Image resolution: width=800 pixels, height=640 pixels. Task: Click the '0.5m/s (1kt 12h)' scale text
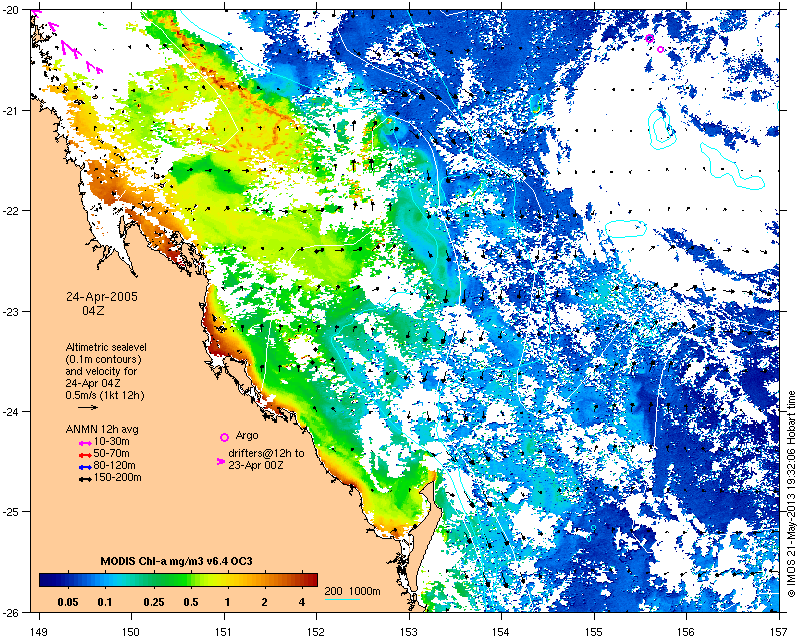(x=105, y=396)
